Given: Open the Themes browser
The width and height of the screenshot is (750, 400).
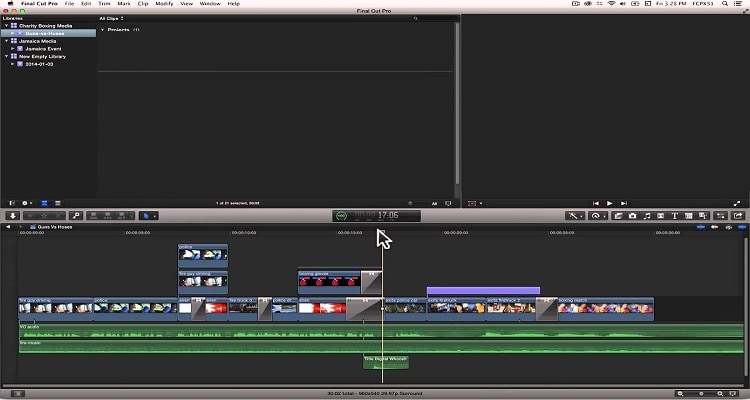Looking at the screenshot, I should 703,216.
